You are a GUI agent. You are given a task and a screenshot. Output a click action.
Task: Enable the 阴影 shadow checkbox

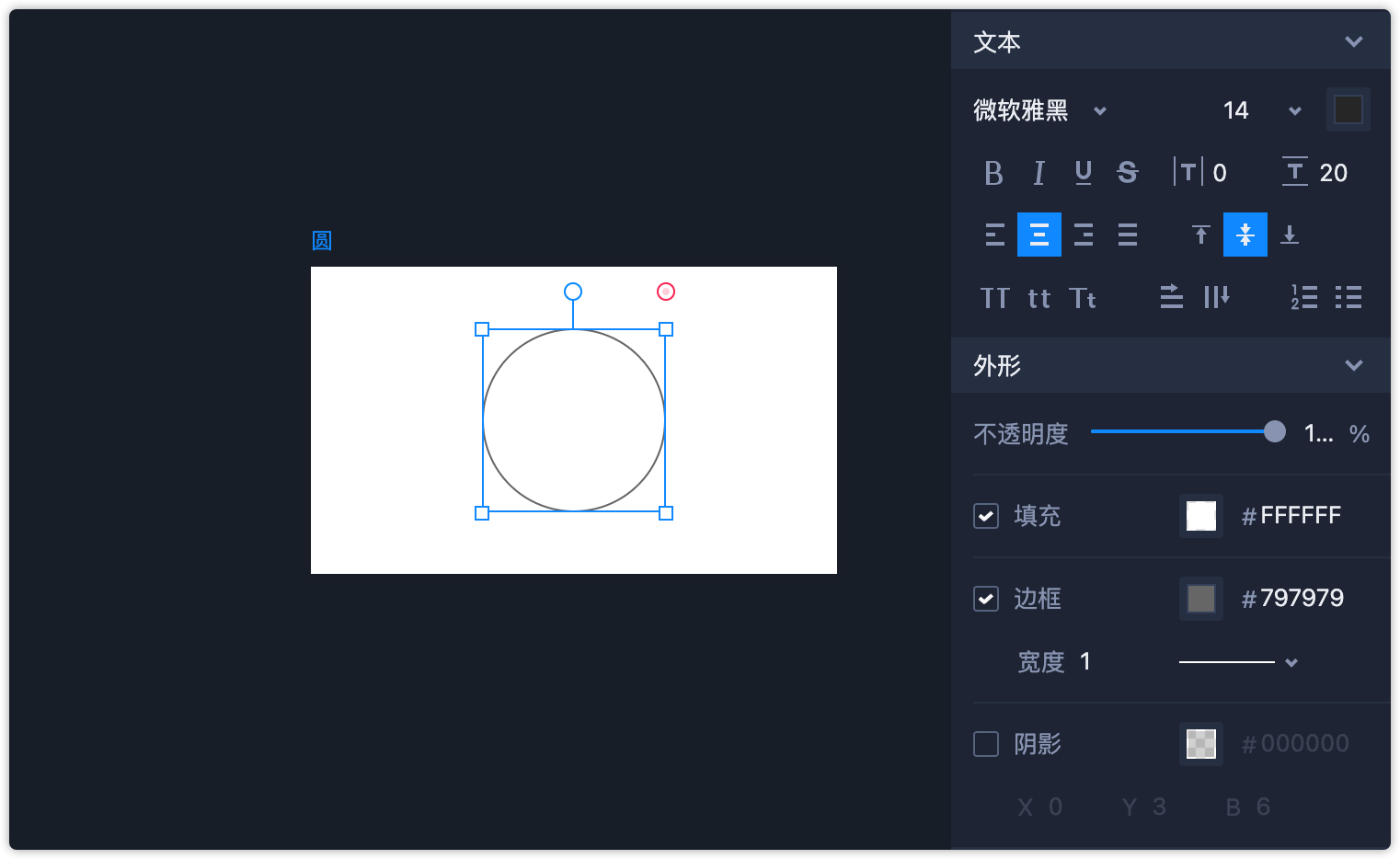tap(986, 744)
